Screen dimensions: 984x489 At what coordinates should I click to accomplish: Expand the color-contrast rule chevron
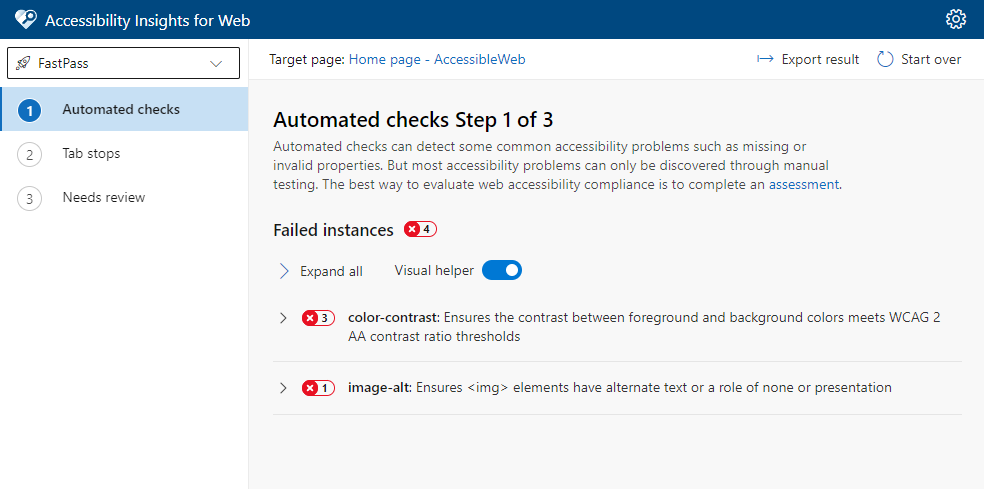click(283, 318)
